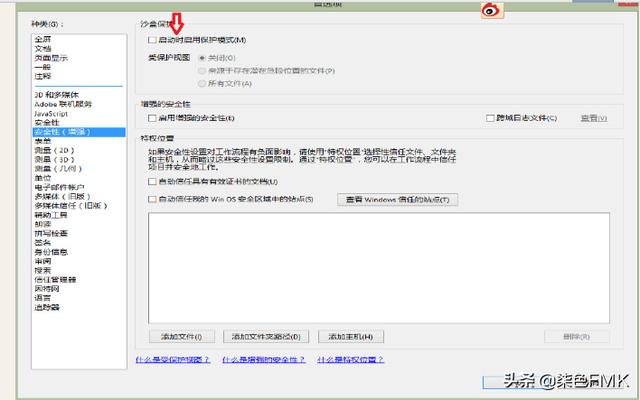Check the 跨域日志文件 option

pos(490,118)
